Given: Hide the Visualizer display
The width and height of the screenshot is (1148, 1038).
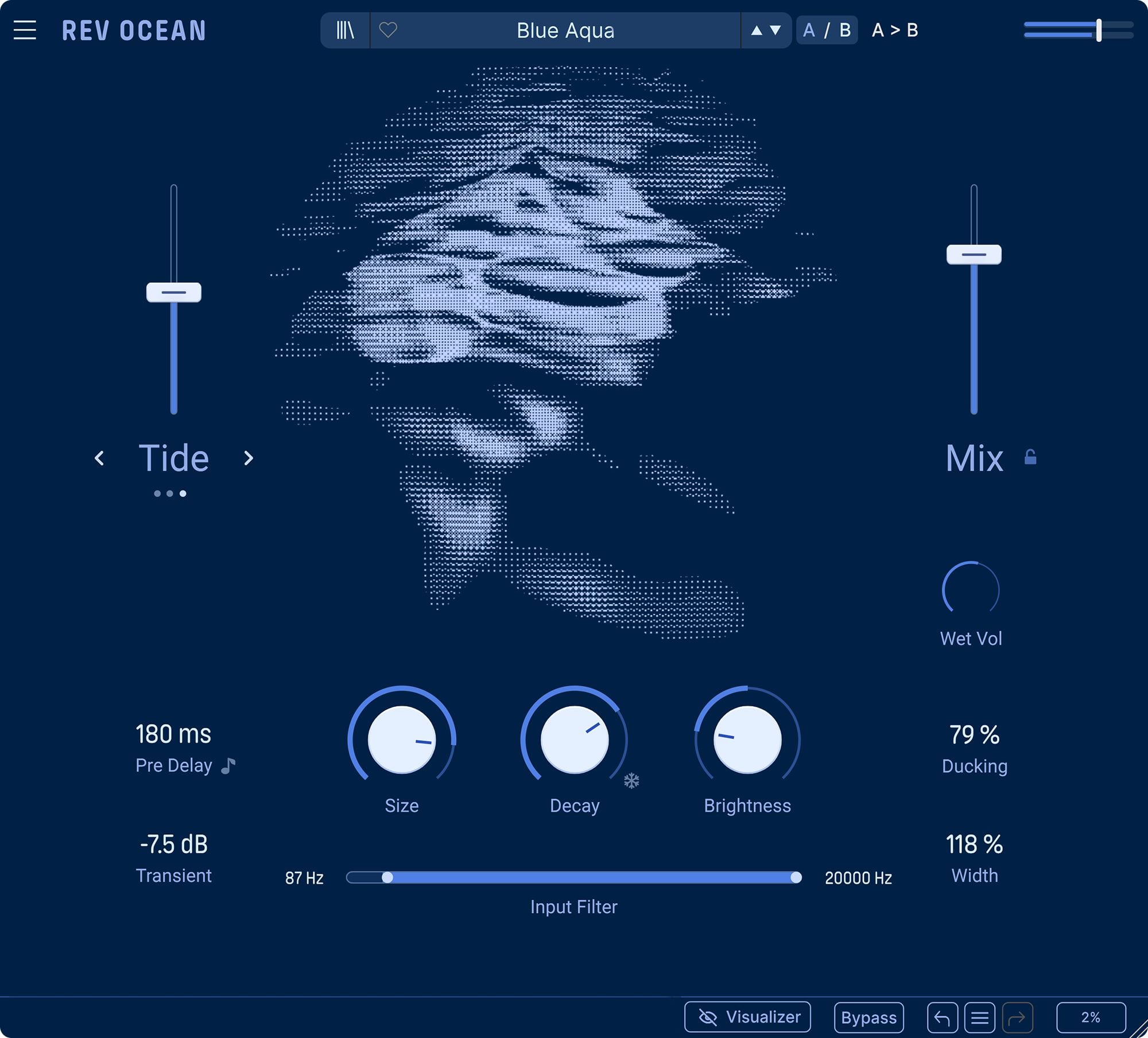Looking at the screenshot, I should [x=747, y=1017].
